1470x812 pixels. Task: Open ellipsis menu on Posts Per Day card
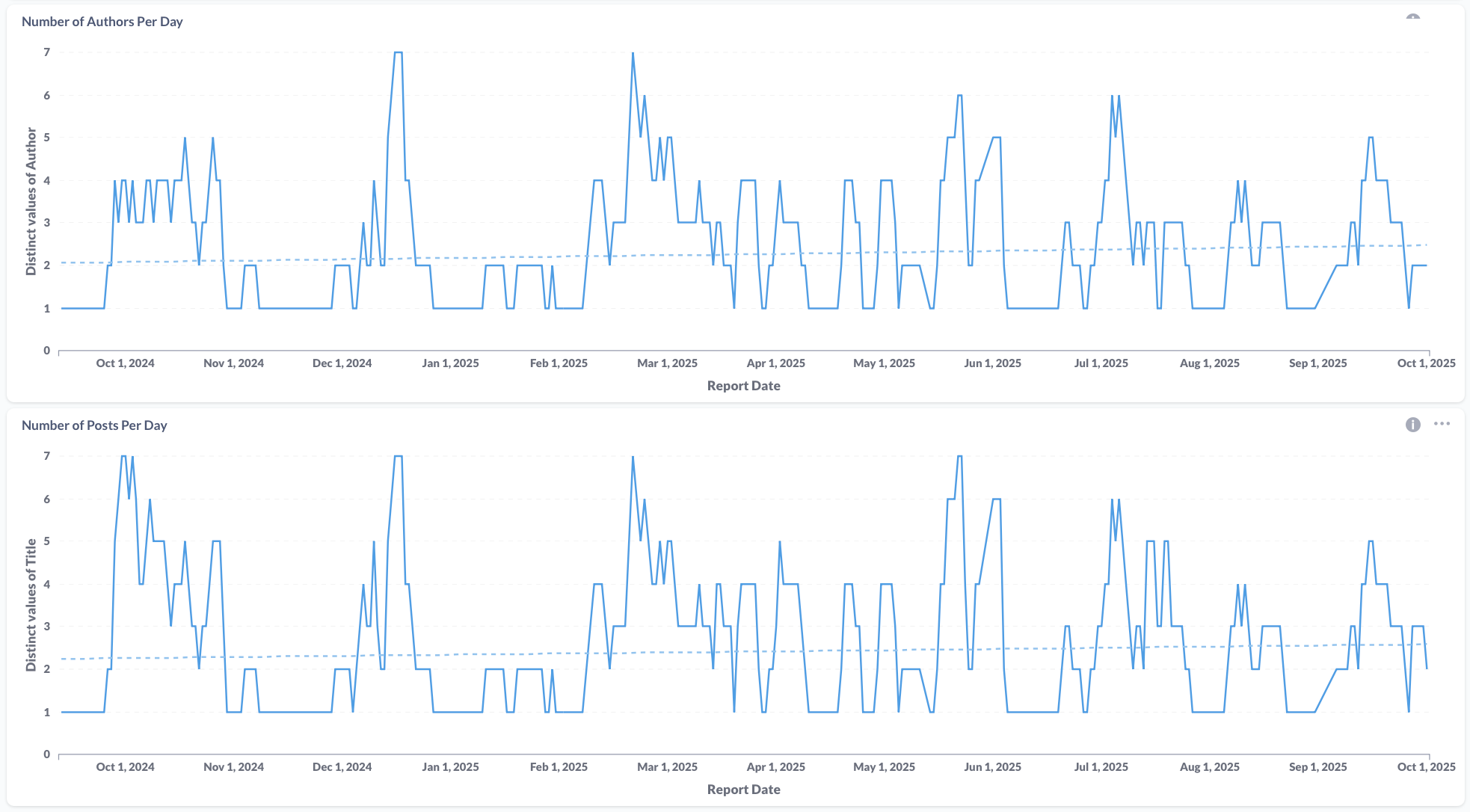[1442, 424]
